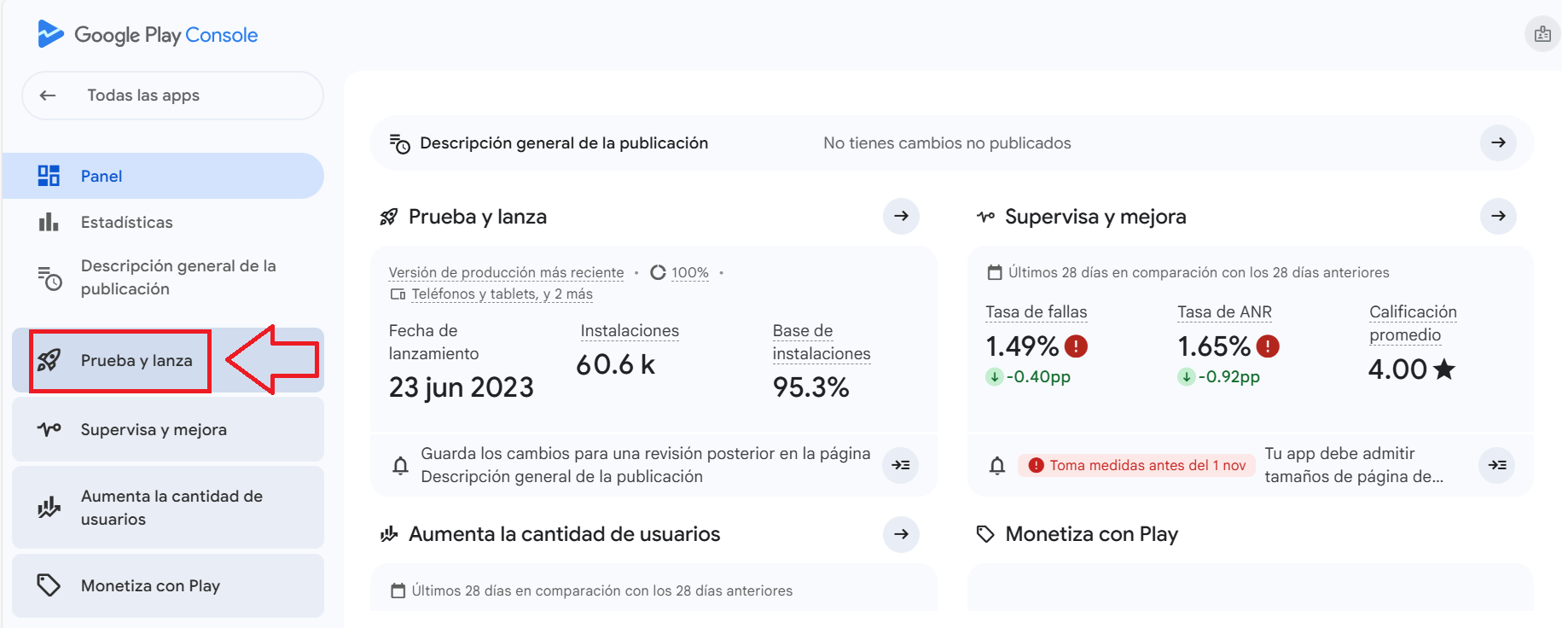Click arrow on publication overview banner

click(x=1497, y=142)
